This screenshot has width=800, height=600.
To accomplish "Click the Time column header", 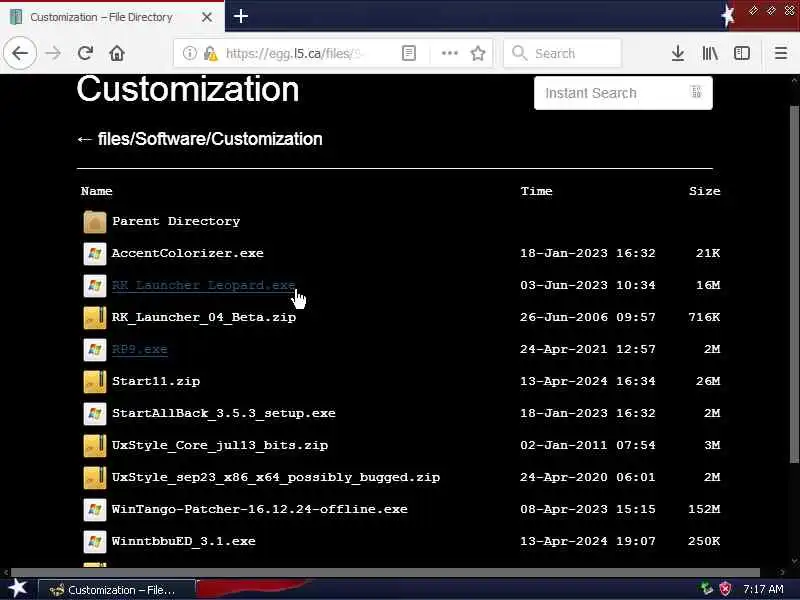I will [x=537, y=191].
